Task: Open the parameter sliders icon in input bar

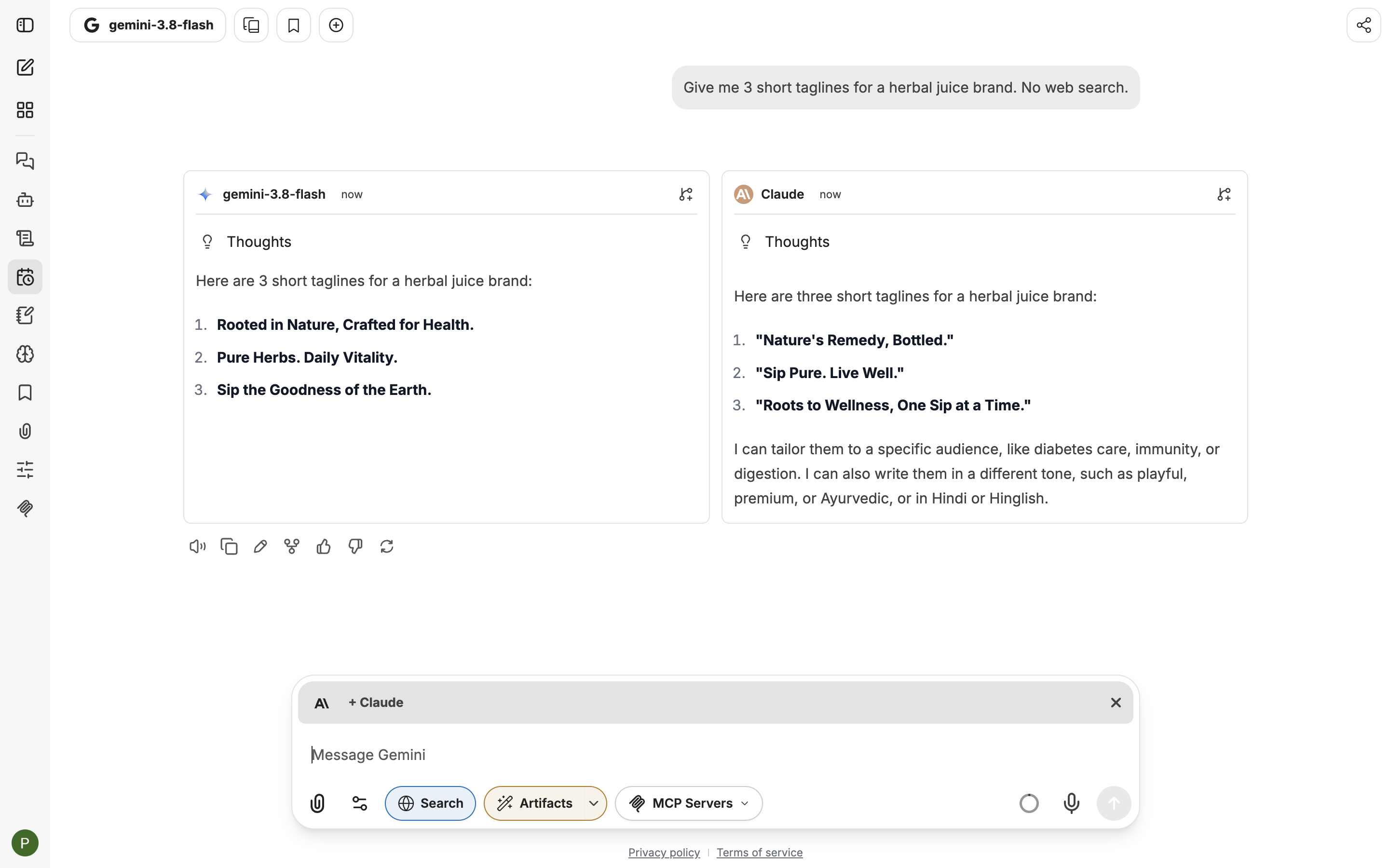Action: coord(360,803)
